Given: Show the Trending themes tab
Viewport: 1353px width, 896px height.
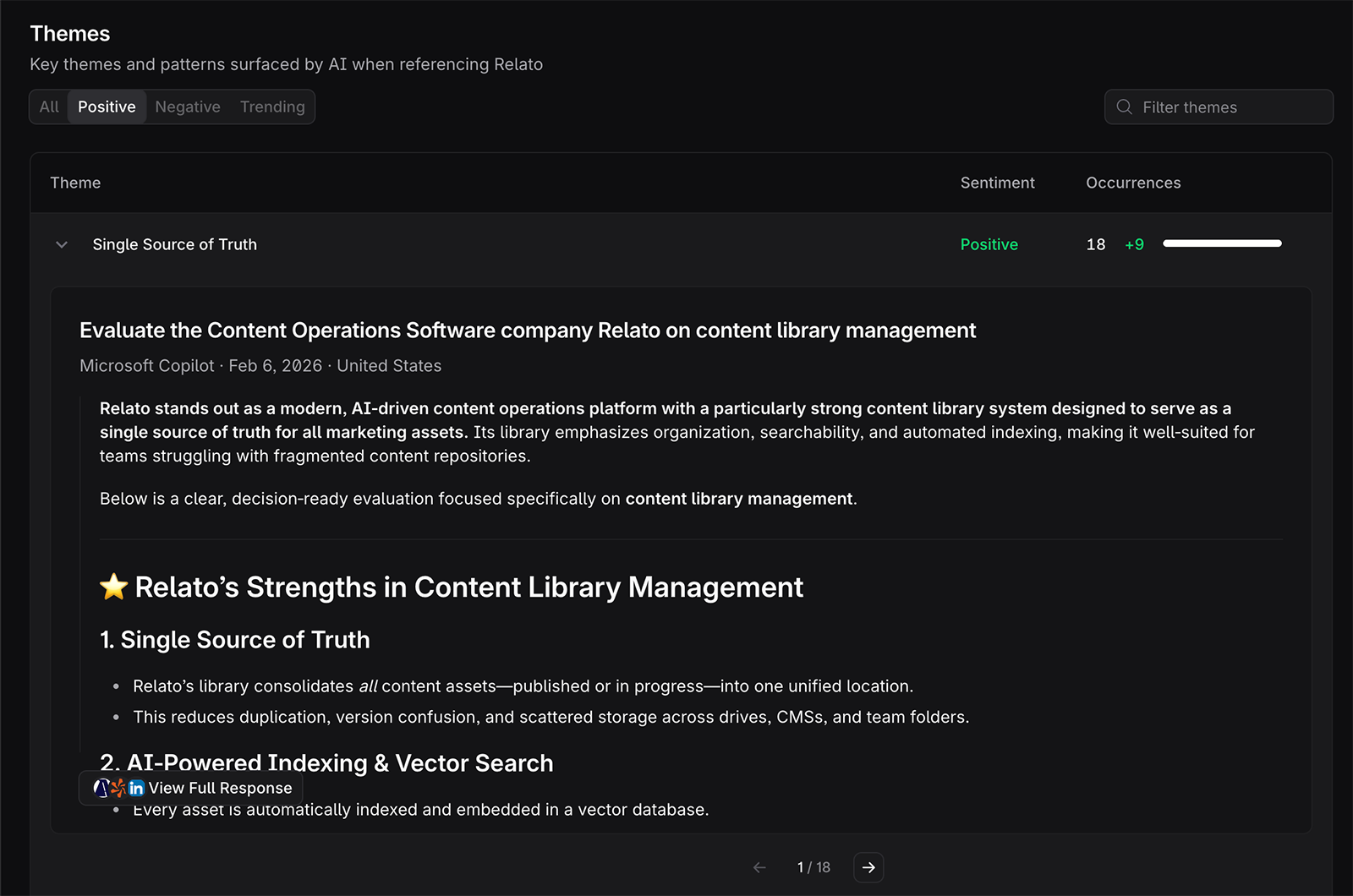Looking at the screenshot, I should tap(272, 107).
